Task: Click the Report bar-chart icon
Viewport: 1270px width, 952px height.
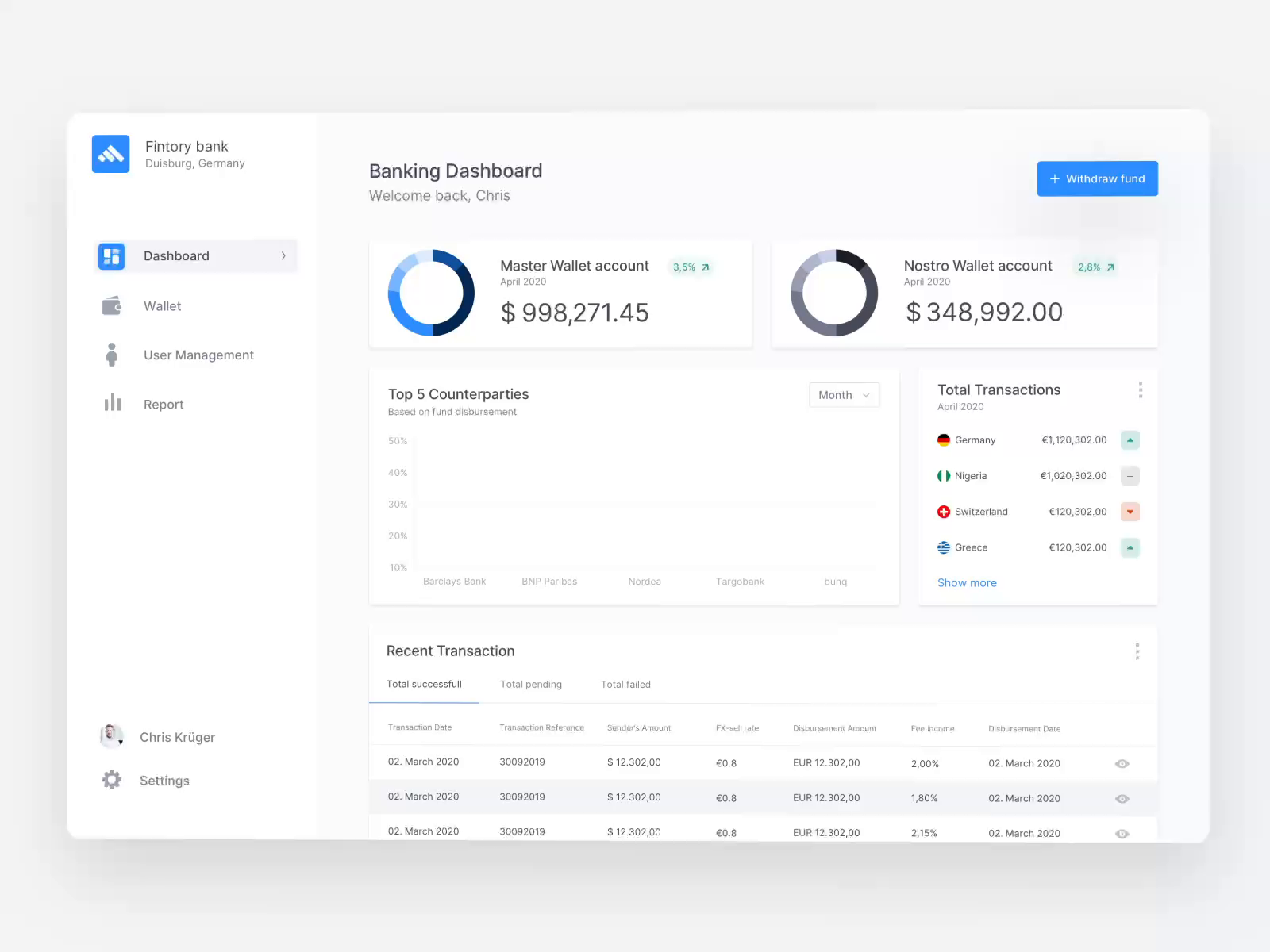Action: click(112, 403)
